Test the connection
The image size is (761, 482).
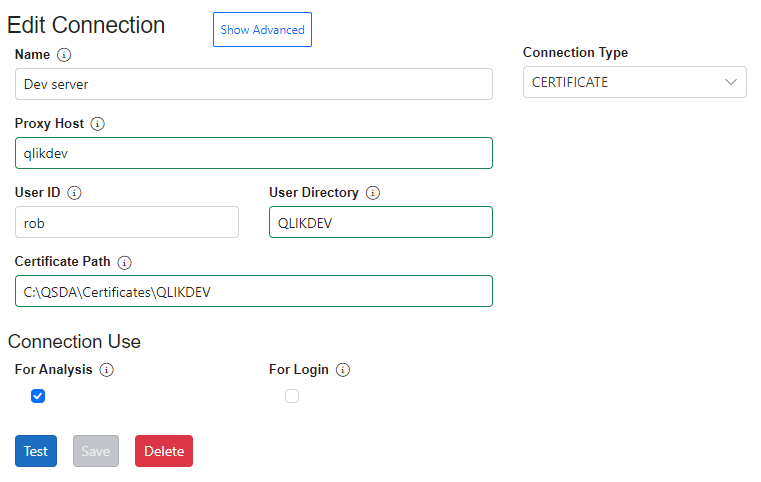[x=36, y=451]
